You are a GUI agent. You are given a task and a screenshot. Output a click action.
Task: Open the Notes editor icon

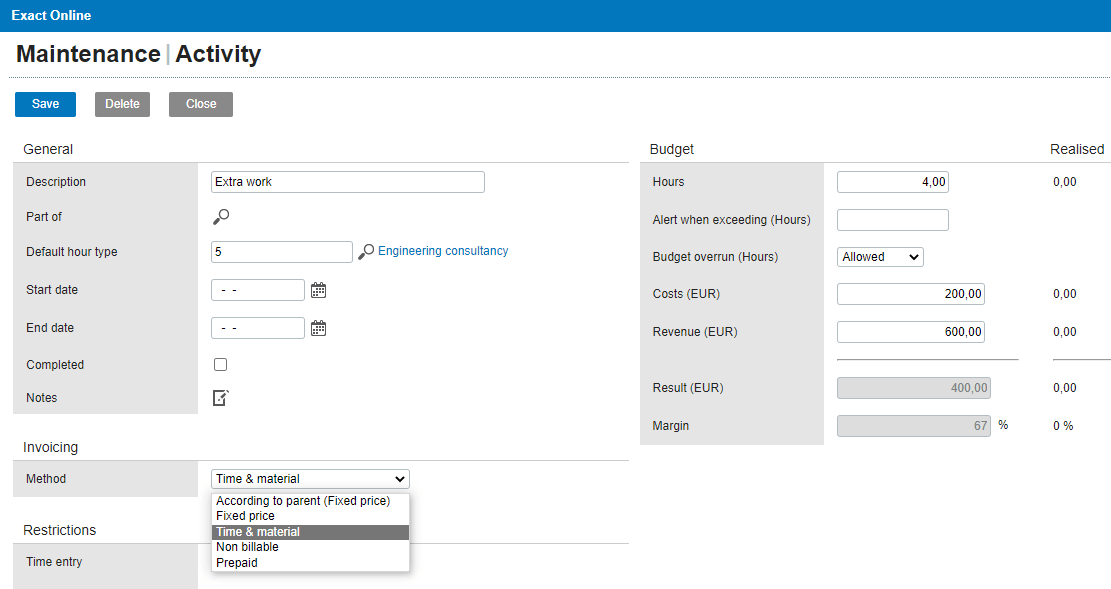tap(221, 398)
